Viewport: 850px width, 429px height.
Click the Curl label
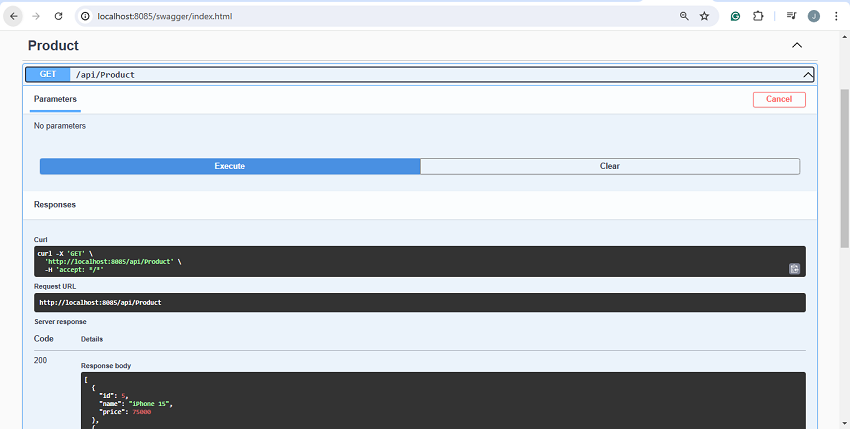(x=40, y=239)
